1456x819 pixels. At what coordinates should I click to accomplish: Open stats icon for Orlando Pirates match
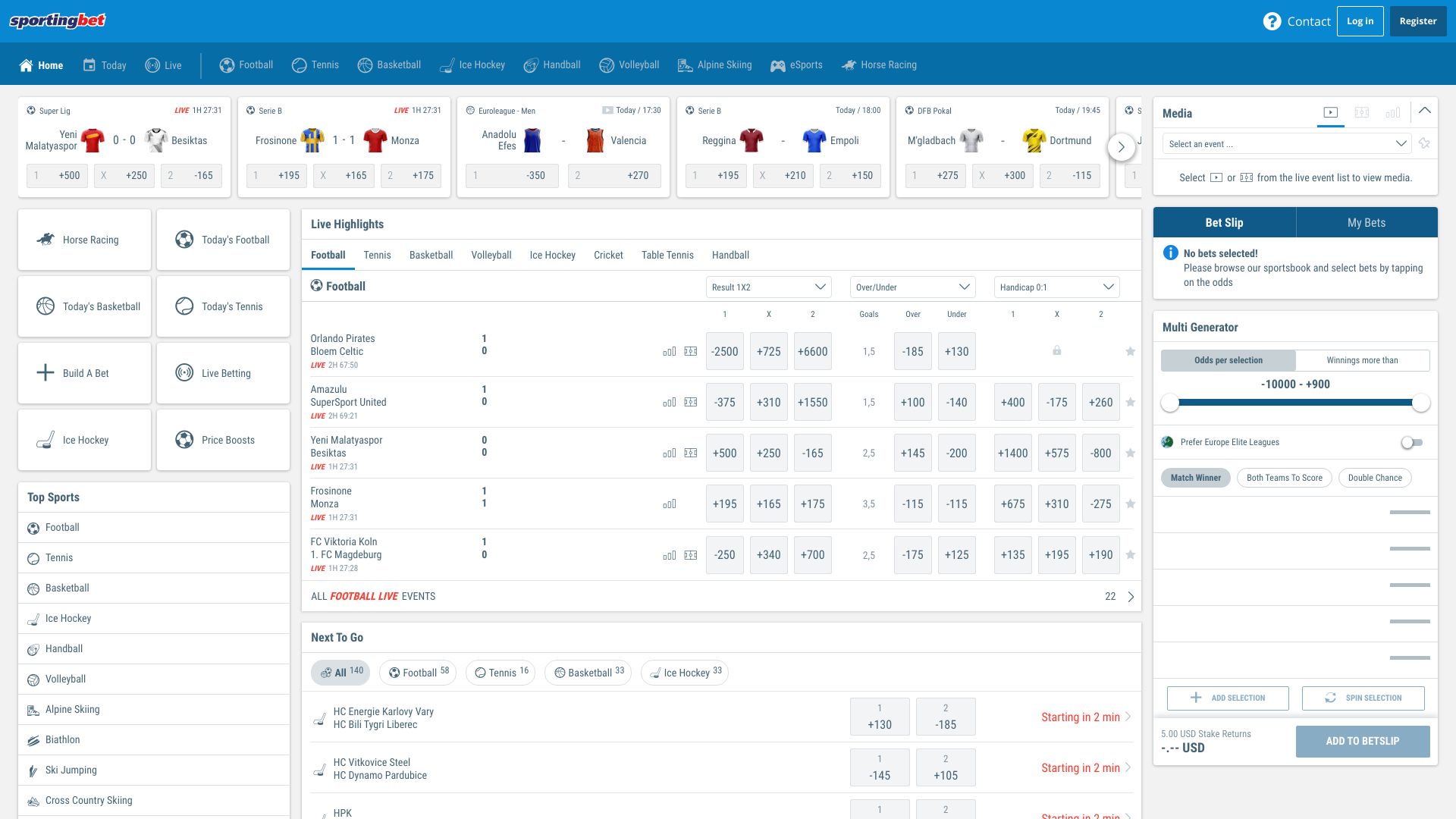pos(669,352)
